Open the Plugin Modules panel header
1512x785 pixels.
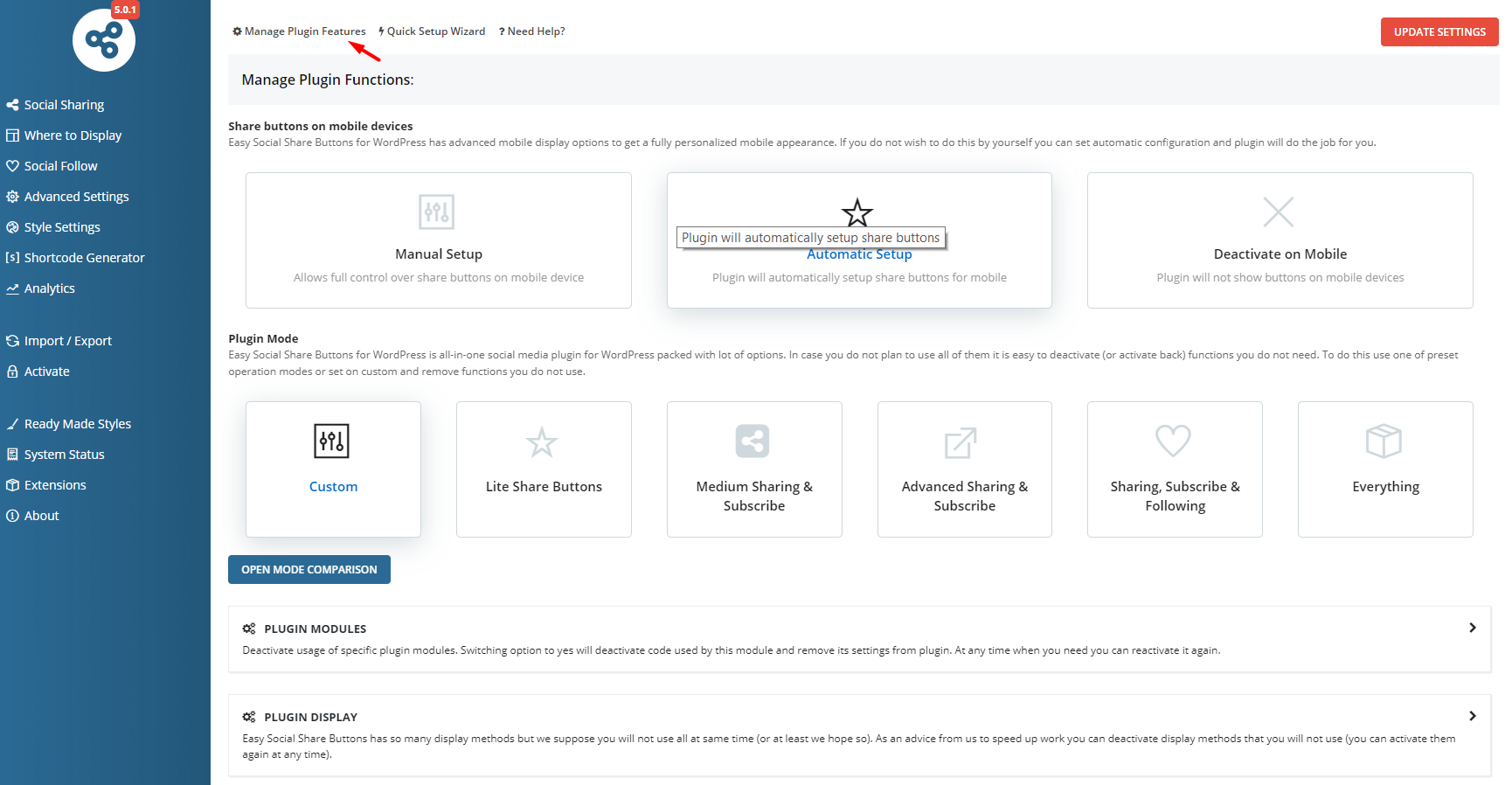[x=316, y=629]
